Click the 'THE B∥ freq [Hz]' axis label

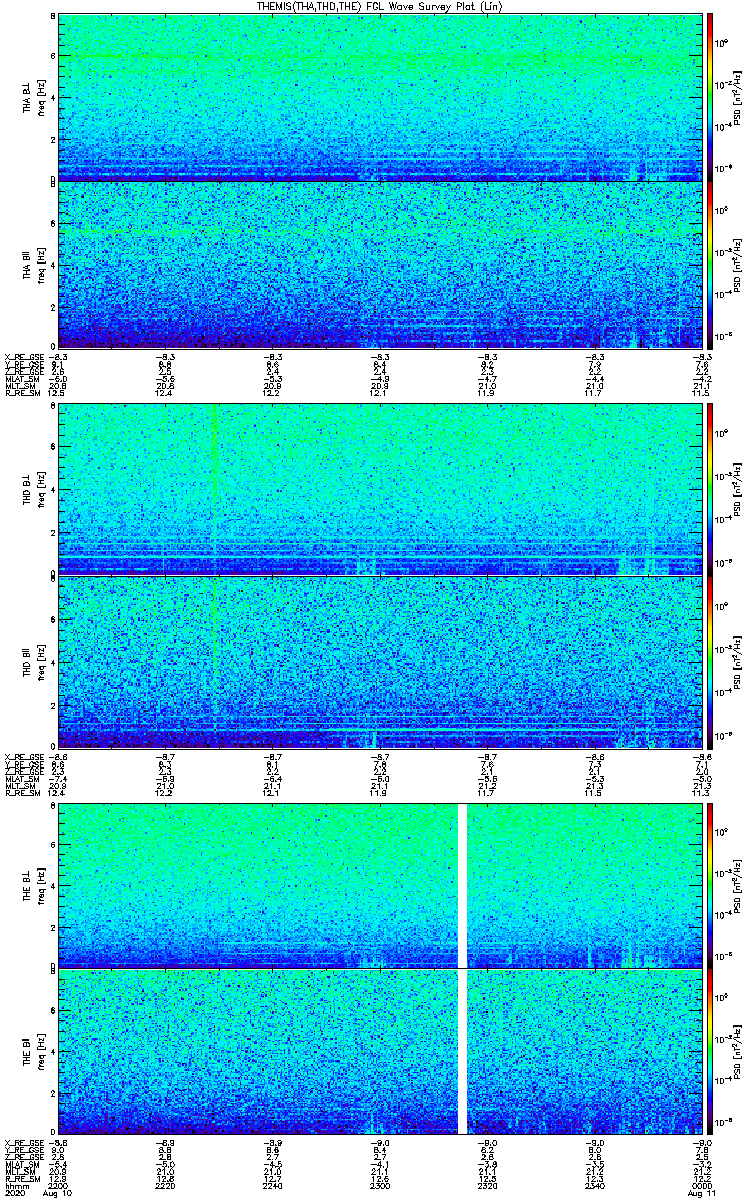33,1051
